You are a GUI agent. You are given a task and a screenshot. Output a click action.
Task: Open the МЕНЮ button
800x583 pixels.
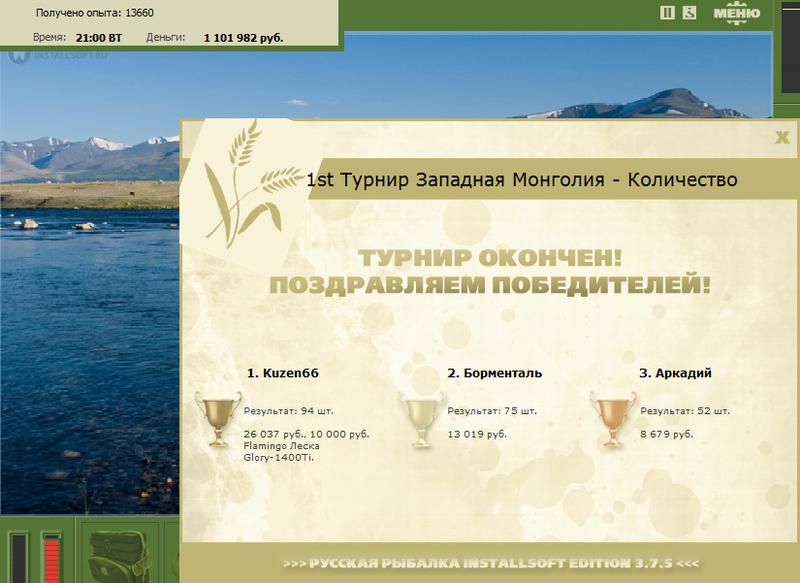coord(736,13)
